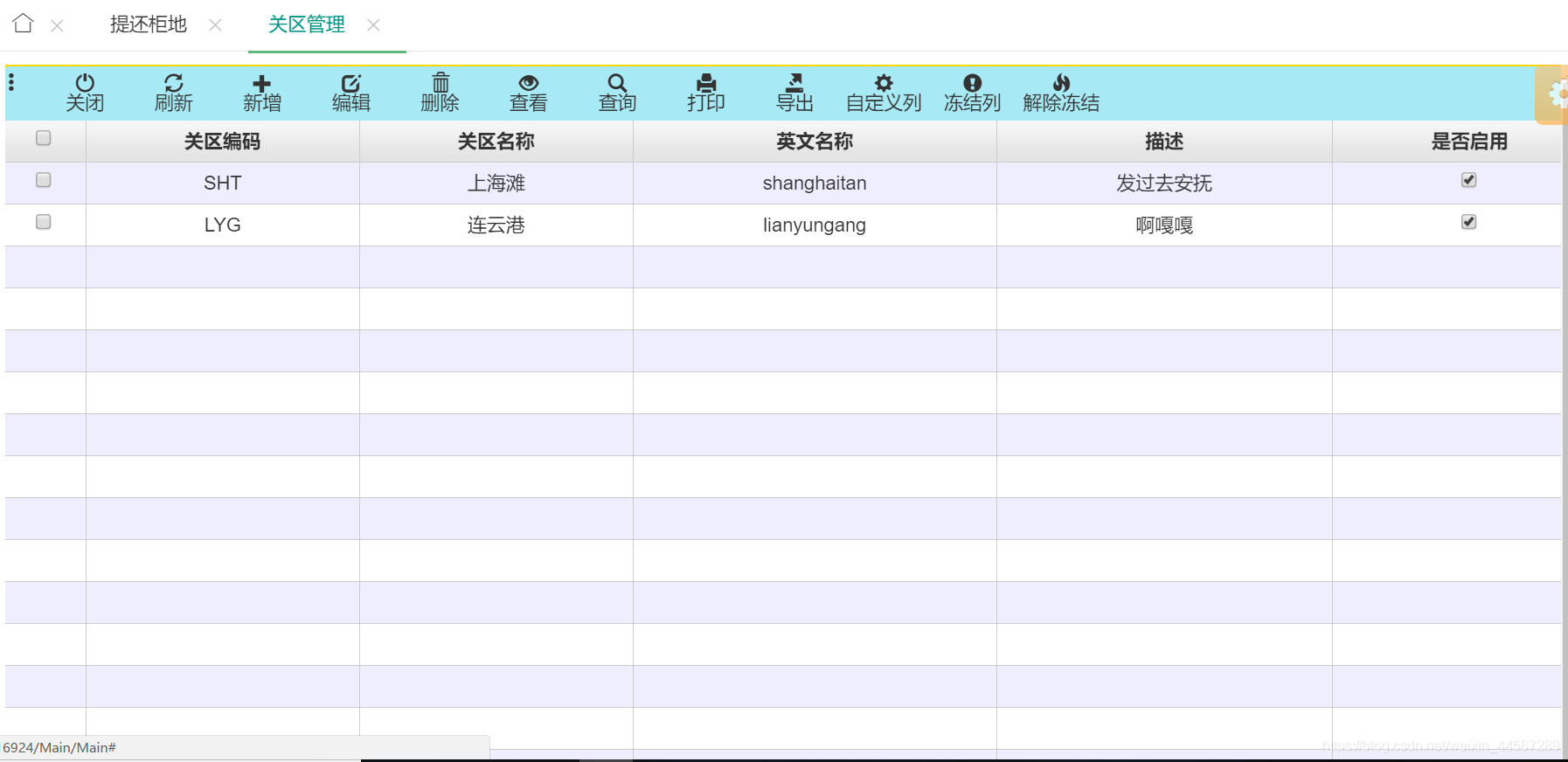Click the 是否启用 column header

coord(1447,142)
